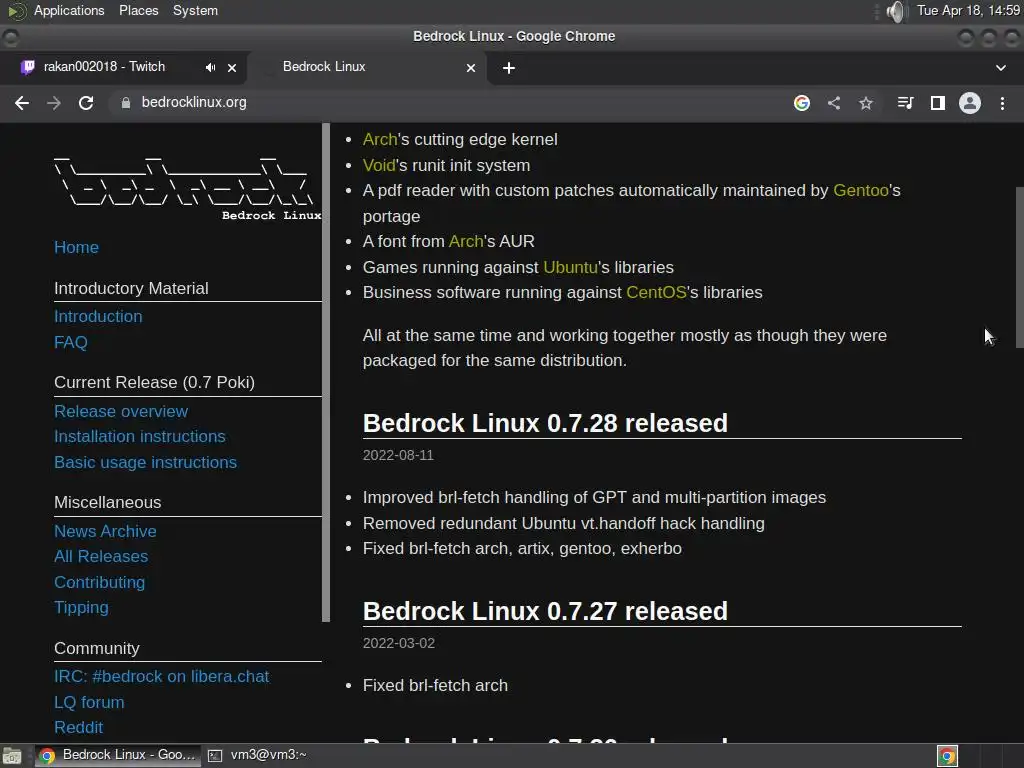Open the Reddit community link
This screenshot has width=1024, height=768.
tap(78, 728)
